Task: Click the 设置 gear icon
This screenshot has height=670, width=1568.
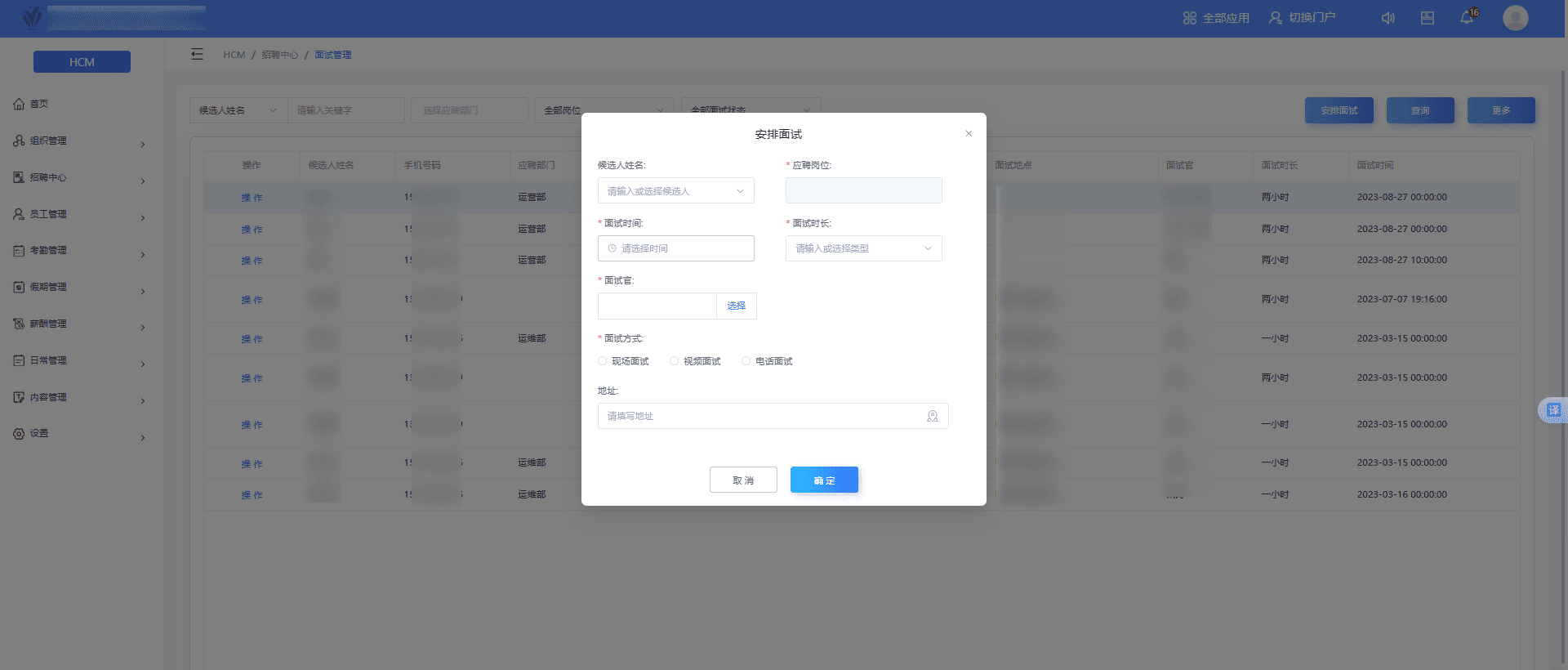Action: click(19, 433)
